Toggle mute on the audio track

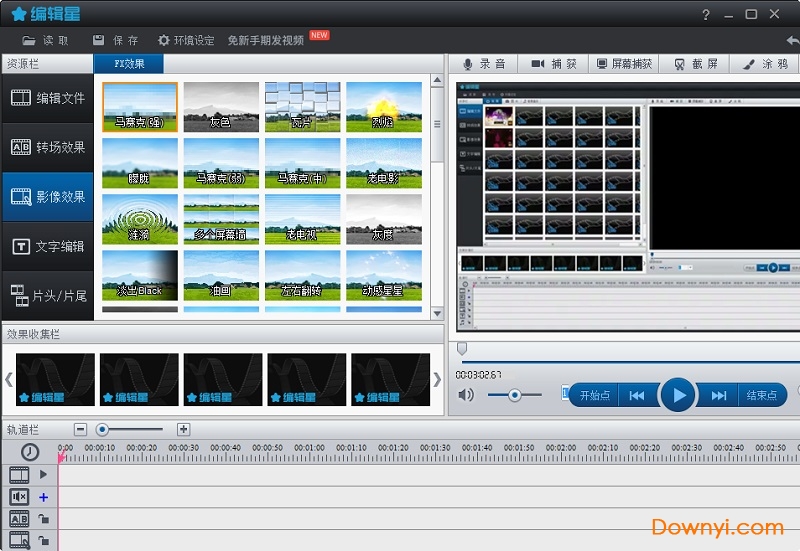[19, 497]
